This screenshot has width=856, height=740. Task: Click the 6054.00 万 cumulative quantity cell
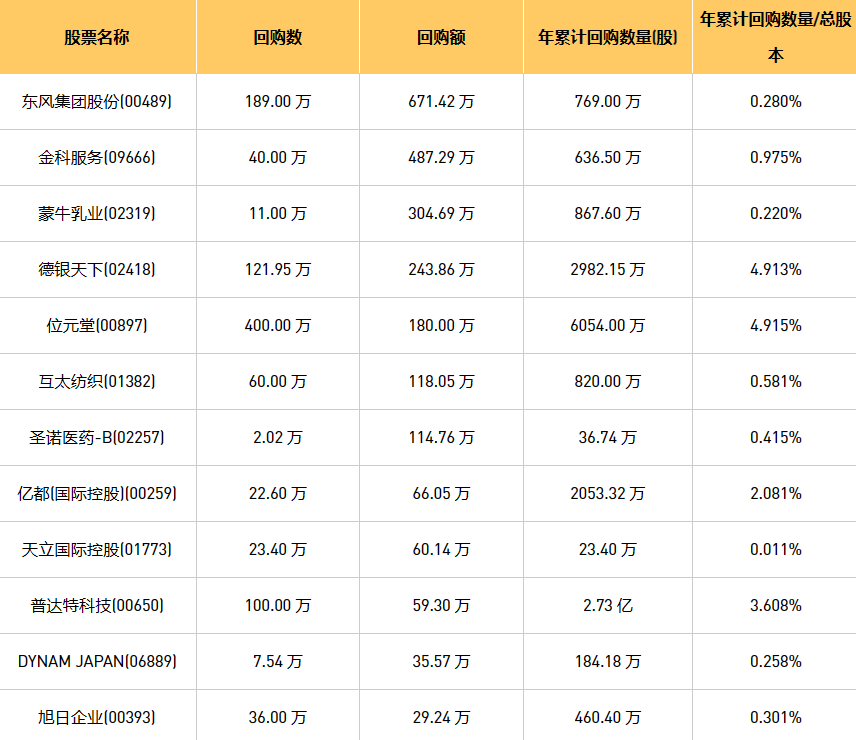click(608, 326)
